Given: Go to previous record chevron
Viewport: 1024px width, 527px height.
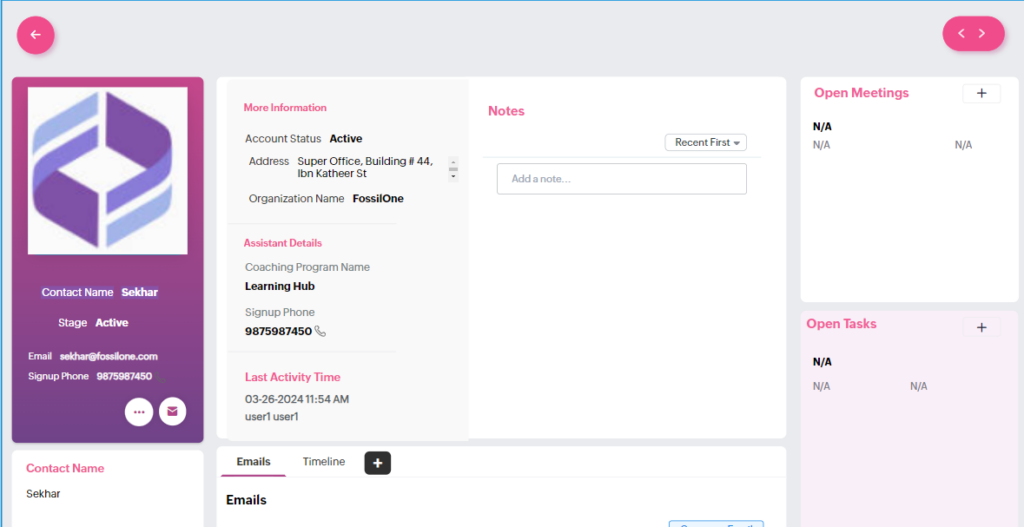Looking at the screenshot, I should pos(961,33).
